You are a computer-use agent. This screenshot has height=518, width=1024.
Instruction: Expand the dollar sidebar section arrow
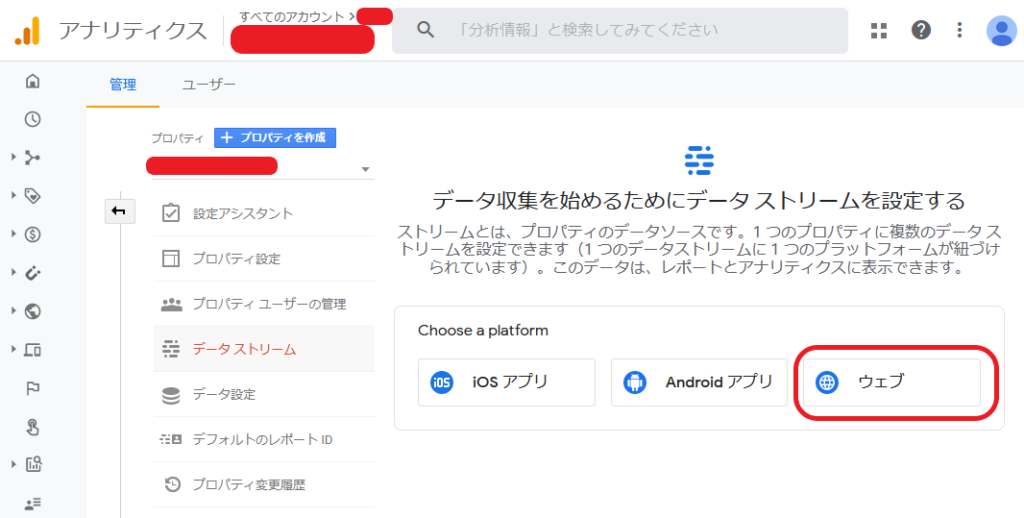(13, 235)
